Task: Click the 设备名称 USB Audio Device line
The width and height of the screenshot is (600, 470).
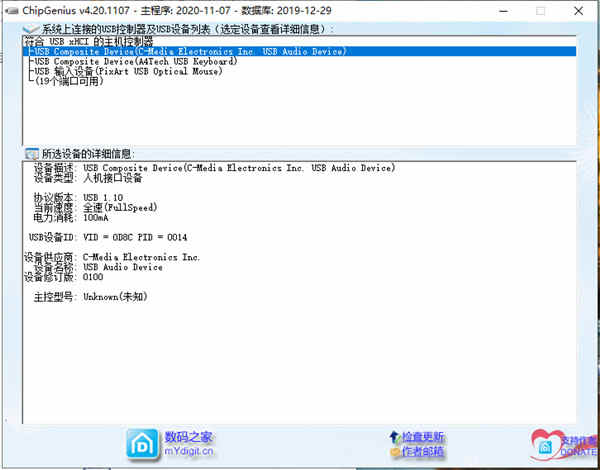Action: pyautogui.click(x=98, y=267)
